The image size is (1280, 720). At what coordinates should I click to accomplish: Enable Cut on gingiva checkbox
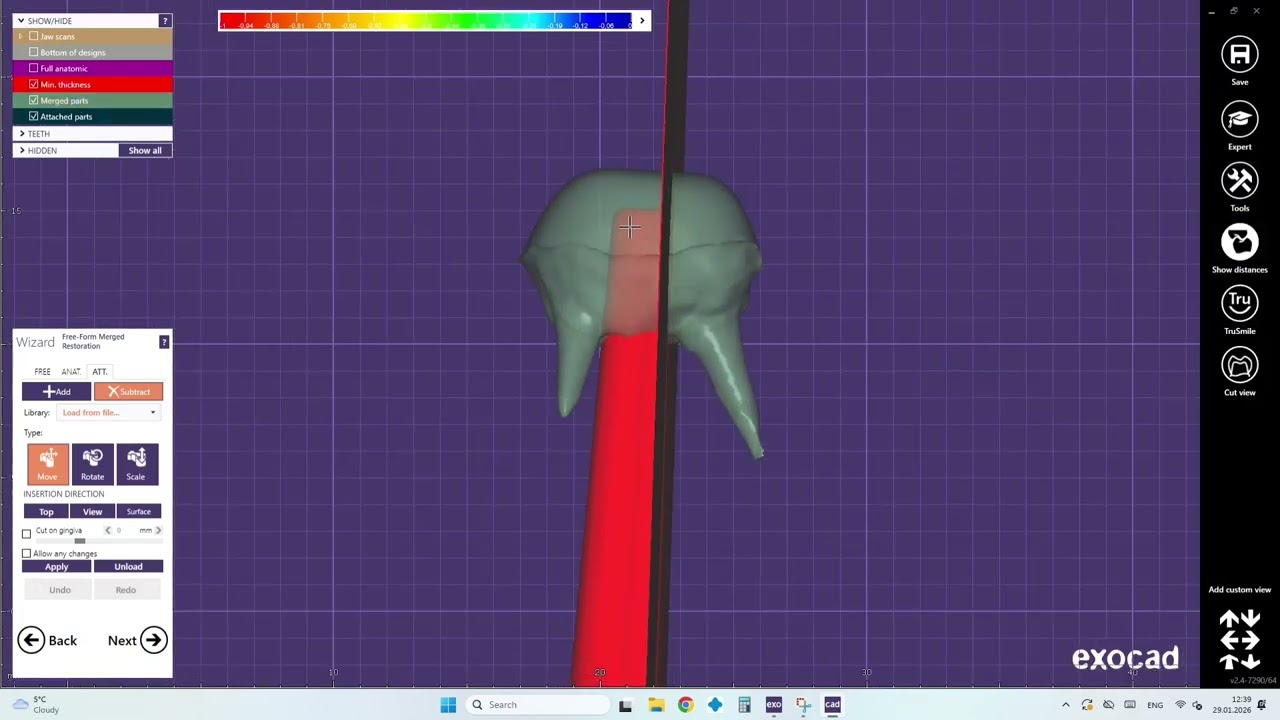click(27, 533)
